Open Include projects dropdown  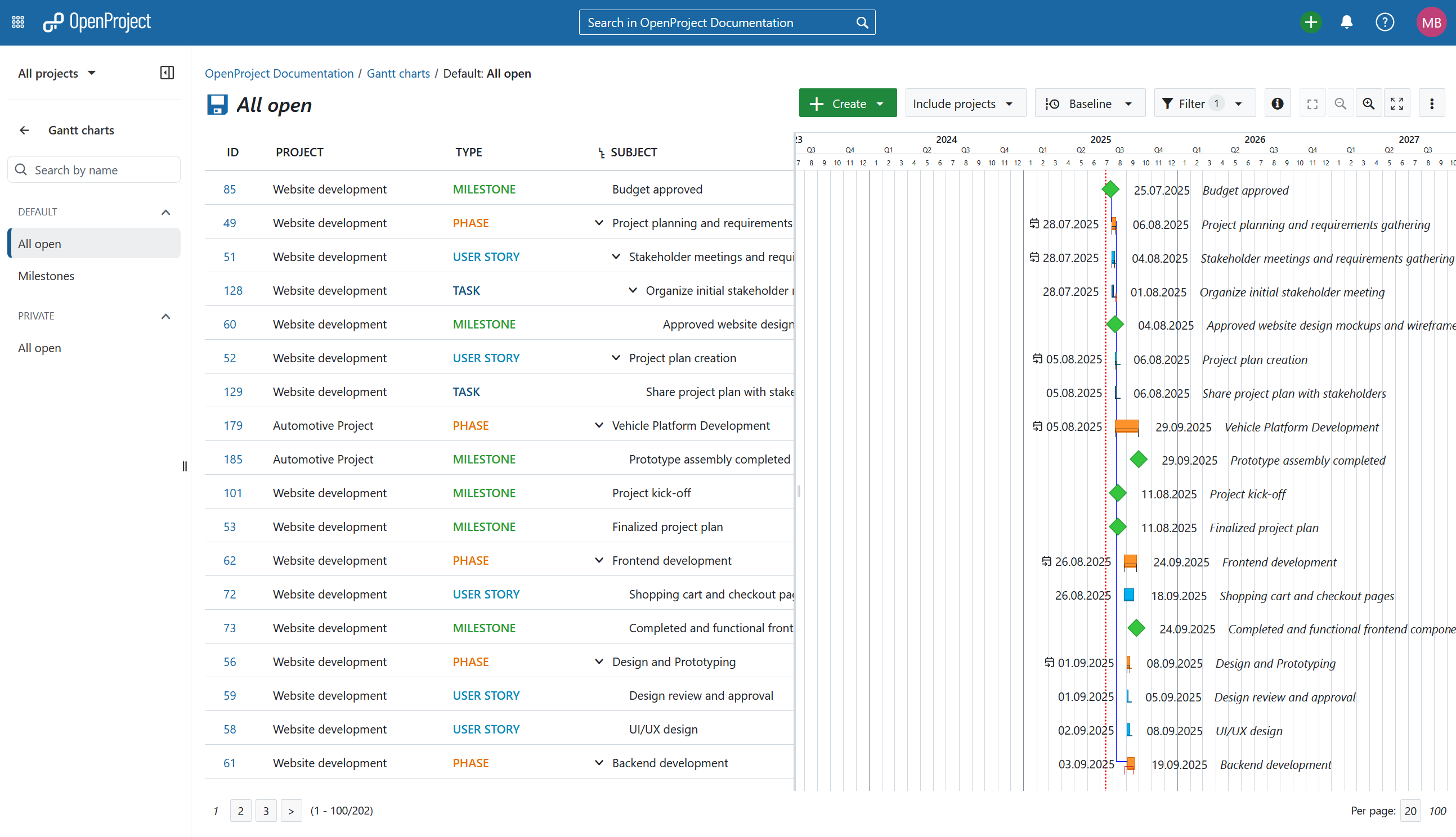click(x=965, y=103)
